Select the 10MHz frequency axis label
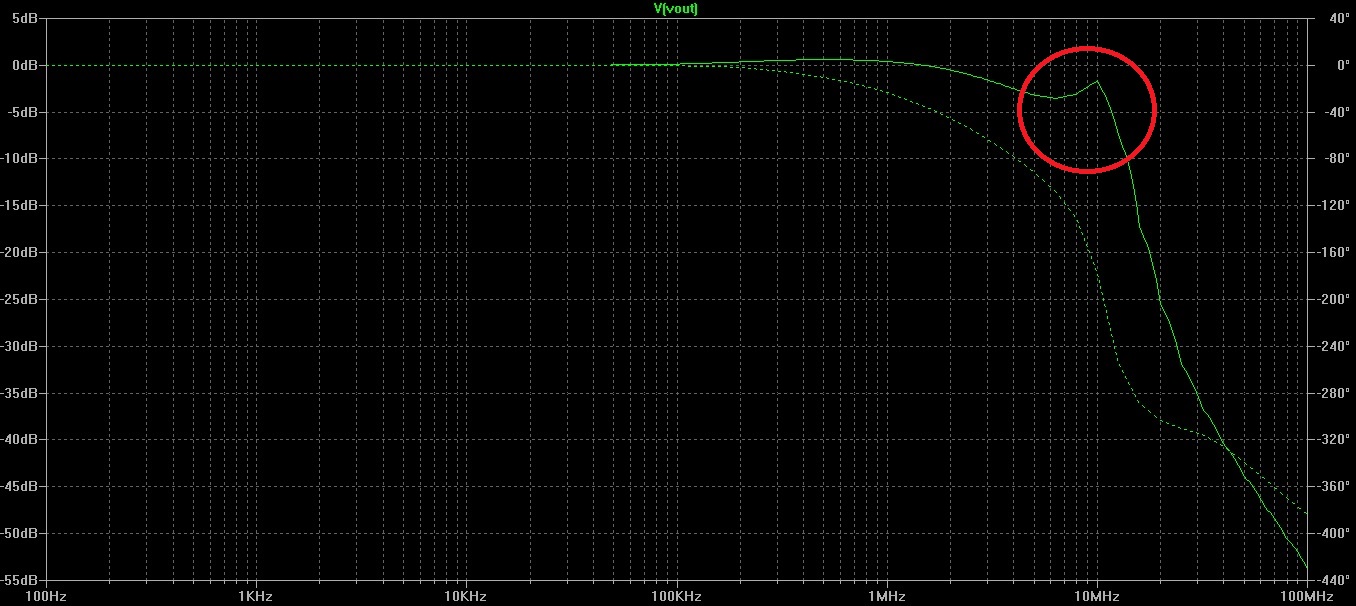The height and width of the screenshot is (606, 1356). coord(1097,597)
